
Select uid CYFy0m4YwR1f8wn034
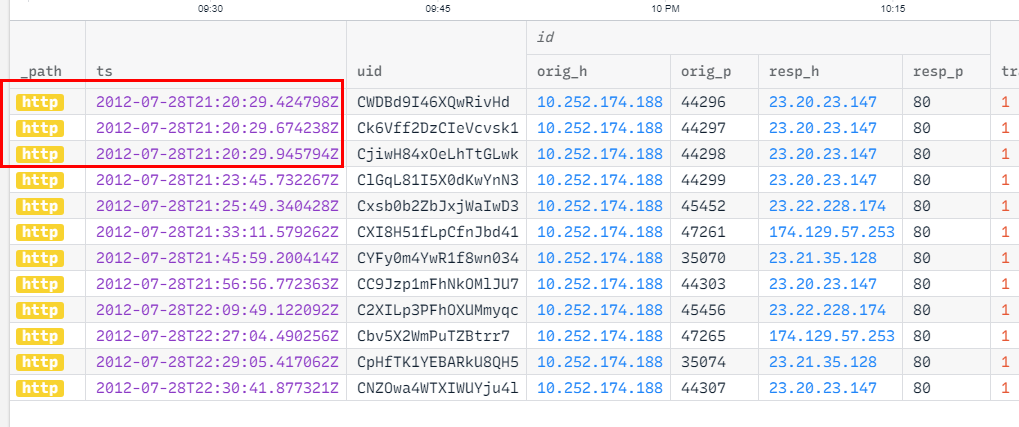click(x=438, y=258)
